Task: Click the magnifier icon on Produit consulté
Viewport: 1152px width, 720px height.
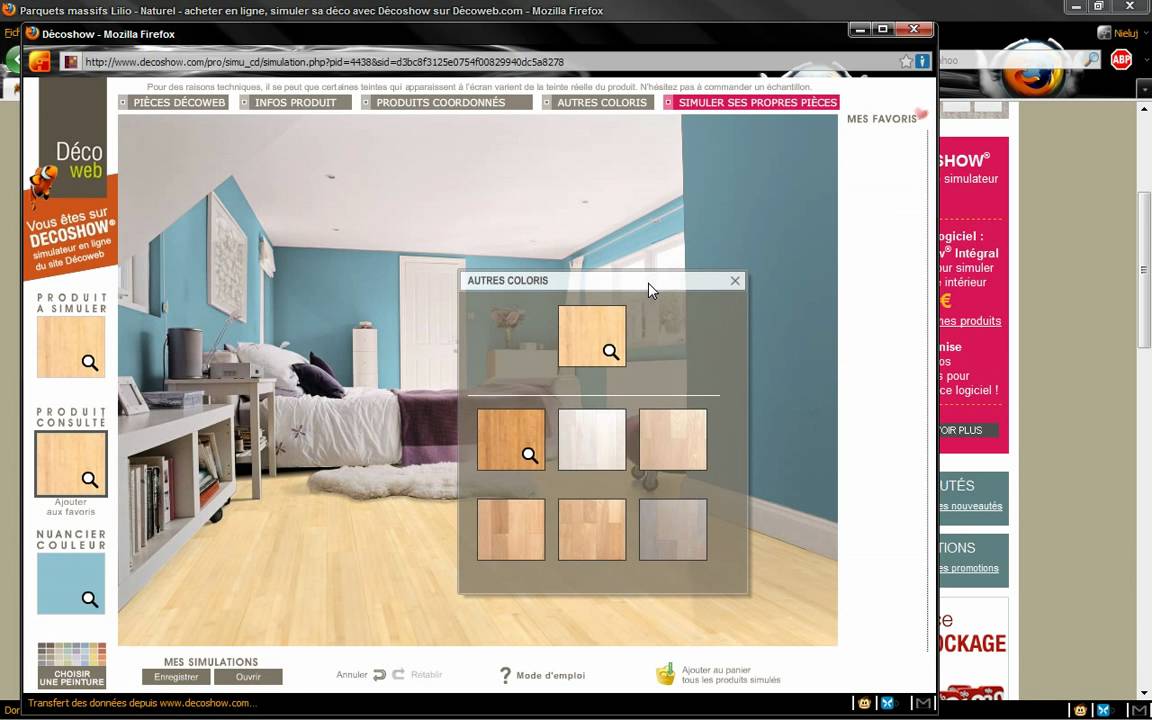Action: [90, 479]
